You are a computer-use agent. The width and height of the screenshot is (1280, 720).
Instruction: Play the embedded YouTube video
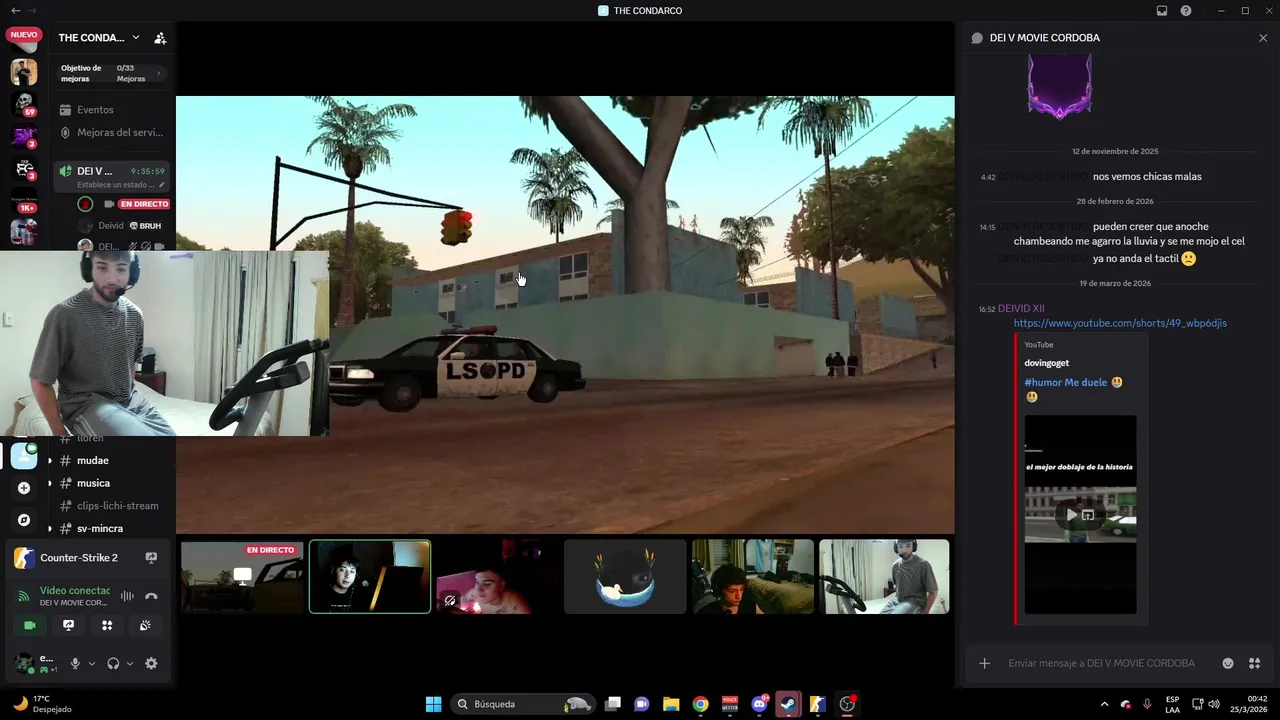1071,515
